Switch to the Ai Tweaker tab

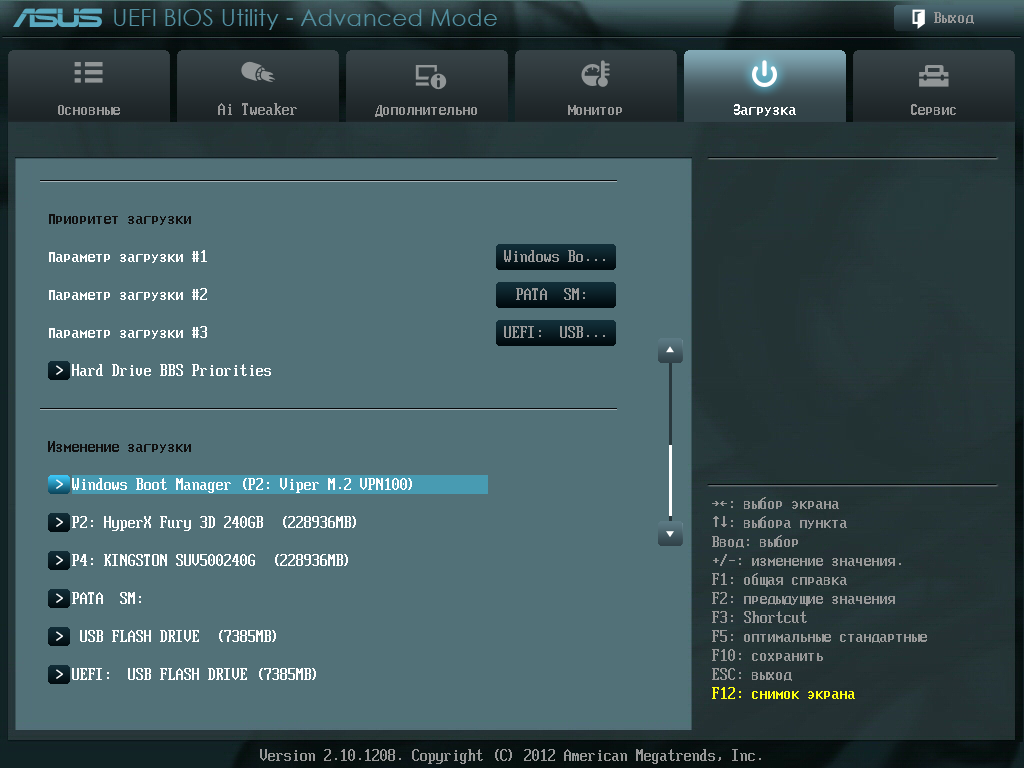pyautogui.click(x=258, y=86)
